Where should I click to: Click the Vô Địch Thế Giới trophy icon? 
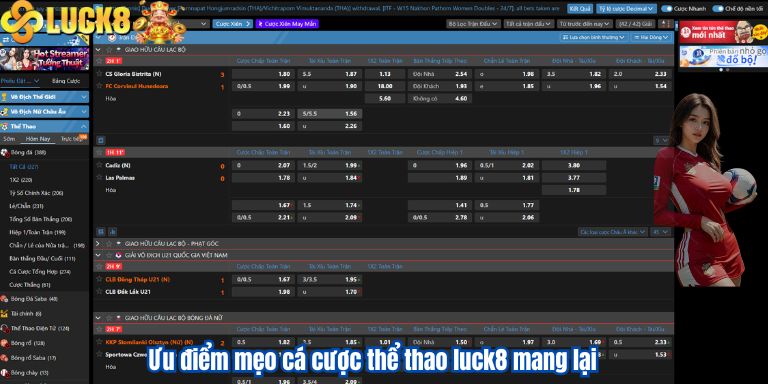click(x=4, y=97)
